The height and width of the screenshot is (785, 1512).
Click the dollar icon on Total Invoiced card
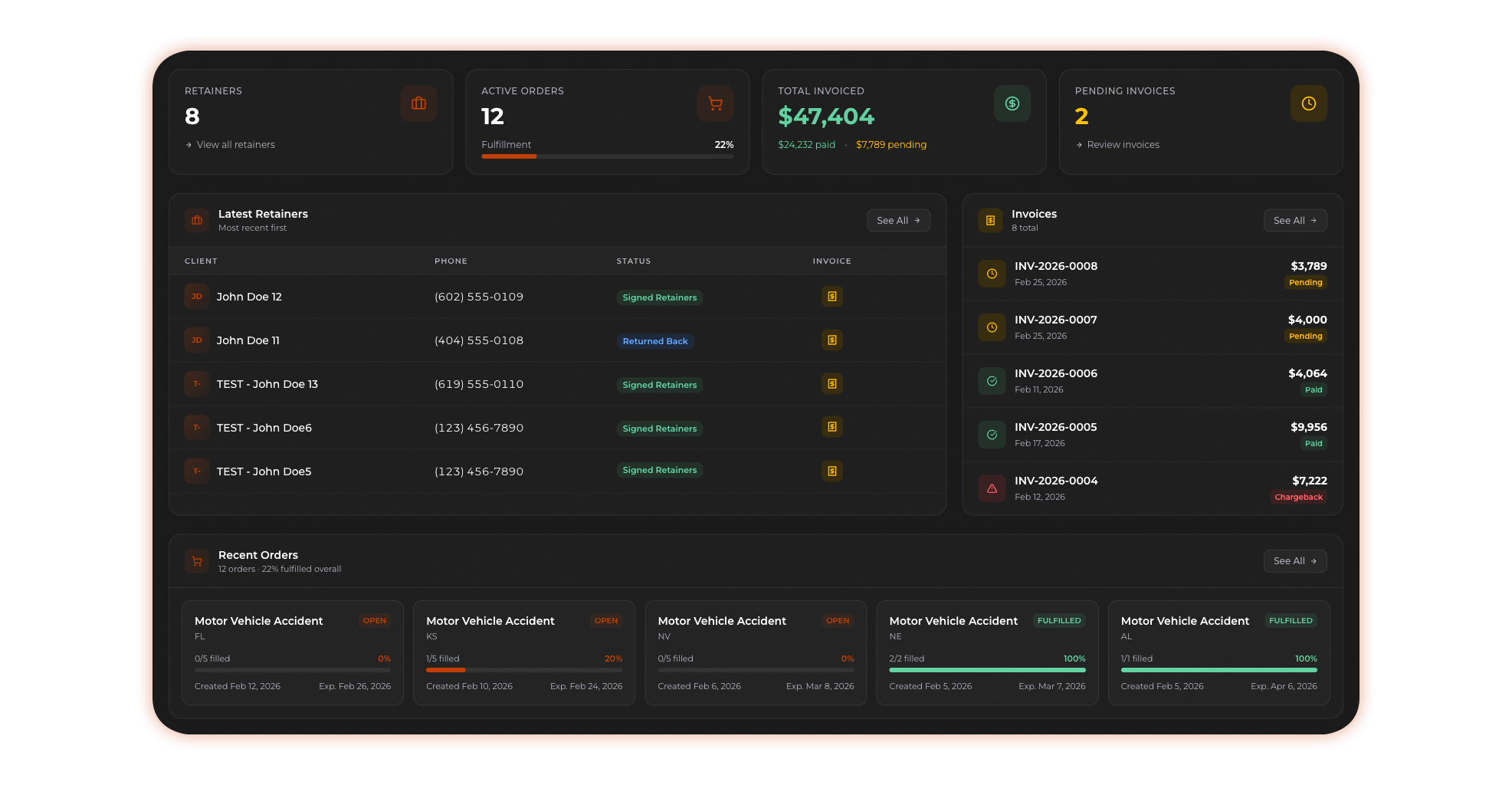coord(1012,103)
